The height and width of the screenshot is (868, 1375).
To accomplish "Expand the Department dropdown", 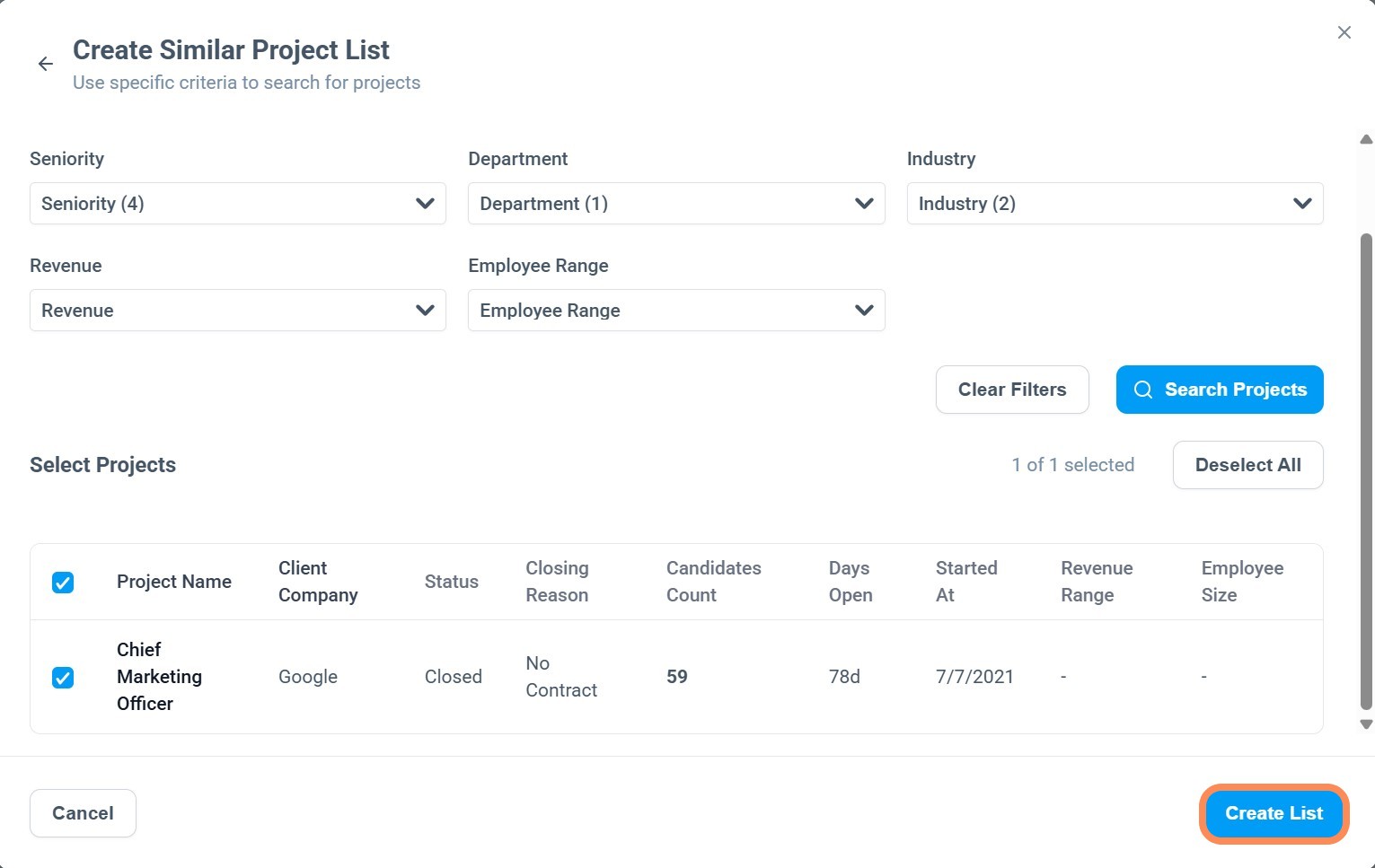I will pos(676,204).
